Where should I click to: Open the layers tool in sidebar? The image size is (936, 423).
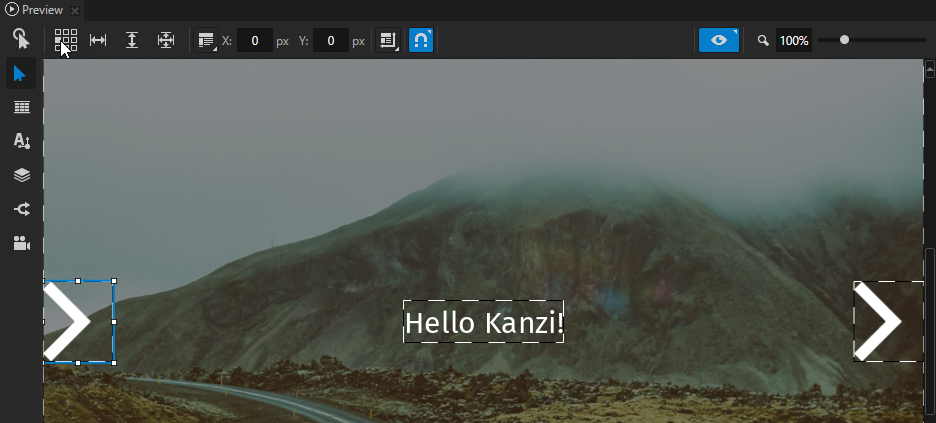pyautogui.click(x=21, y=175)
